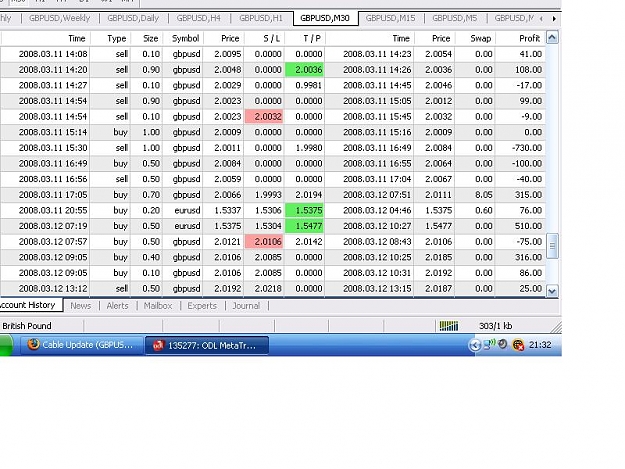Click the profit value 108.00

tap(528, 70)
